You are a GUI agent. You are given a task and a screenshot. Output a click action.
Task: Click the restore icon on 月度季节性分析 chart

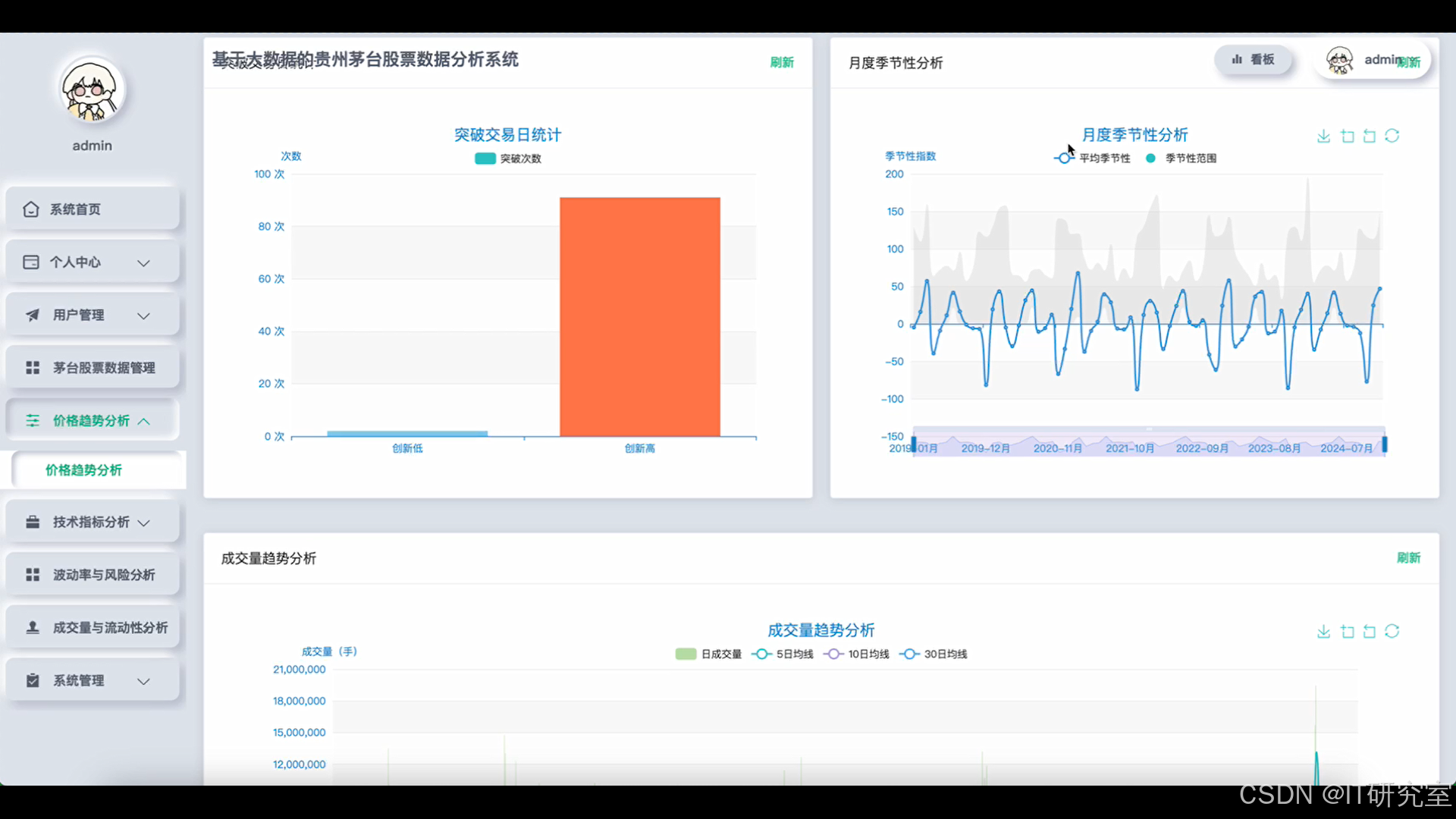[x=1392, y=136]
